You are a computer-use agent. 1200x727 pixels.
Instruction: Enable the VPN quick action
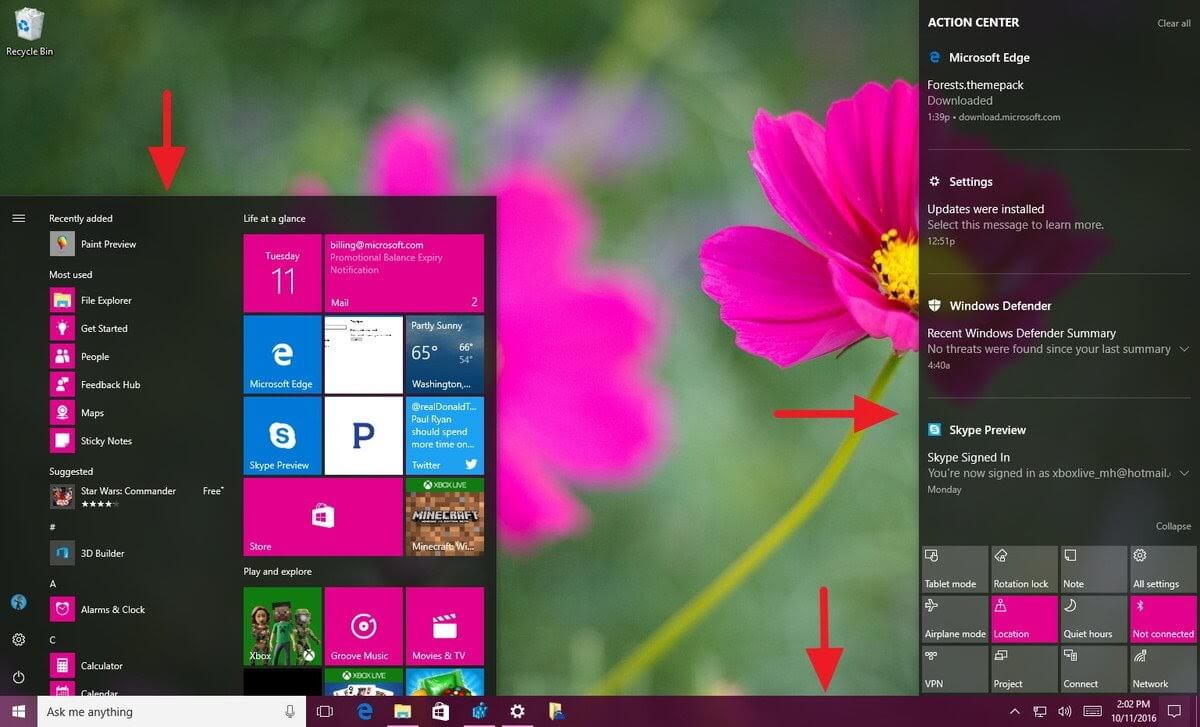pyautogui.click(x=954, y=668)
